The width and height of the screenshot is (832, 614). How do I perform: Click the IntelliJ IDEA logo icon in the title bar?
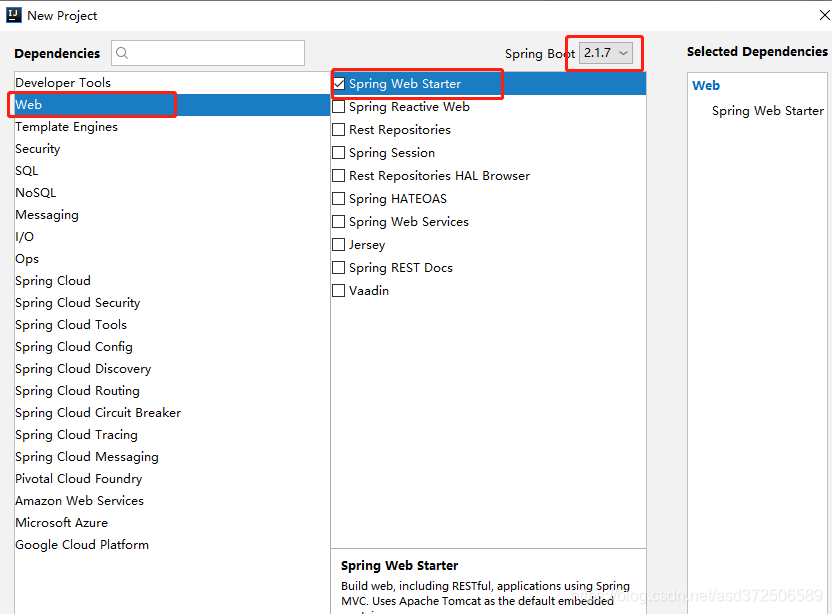13,15
